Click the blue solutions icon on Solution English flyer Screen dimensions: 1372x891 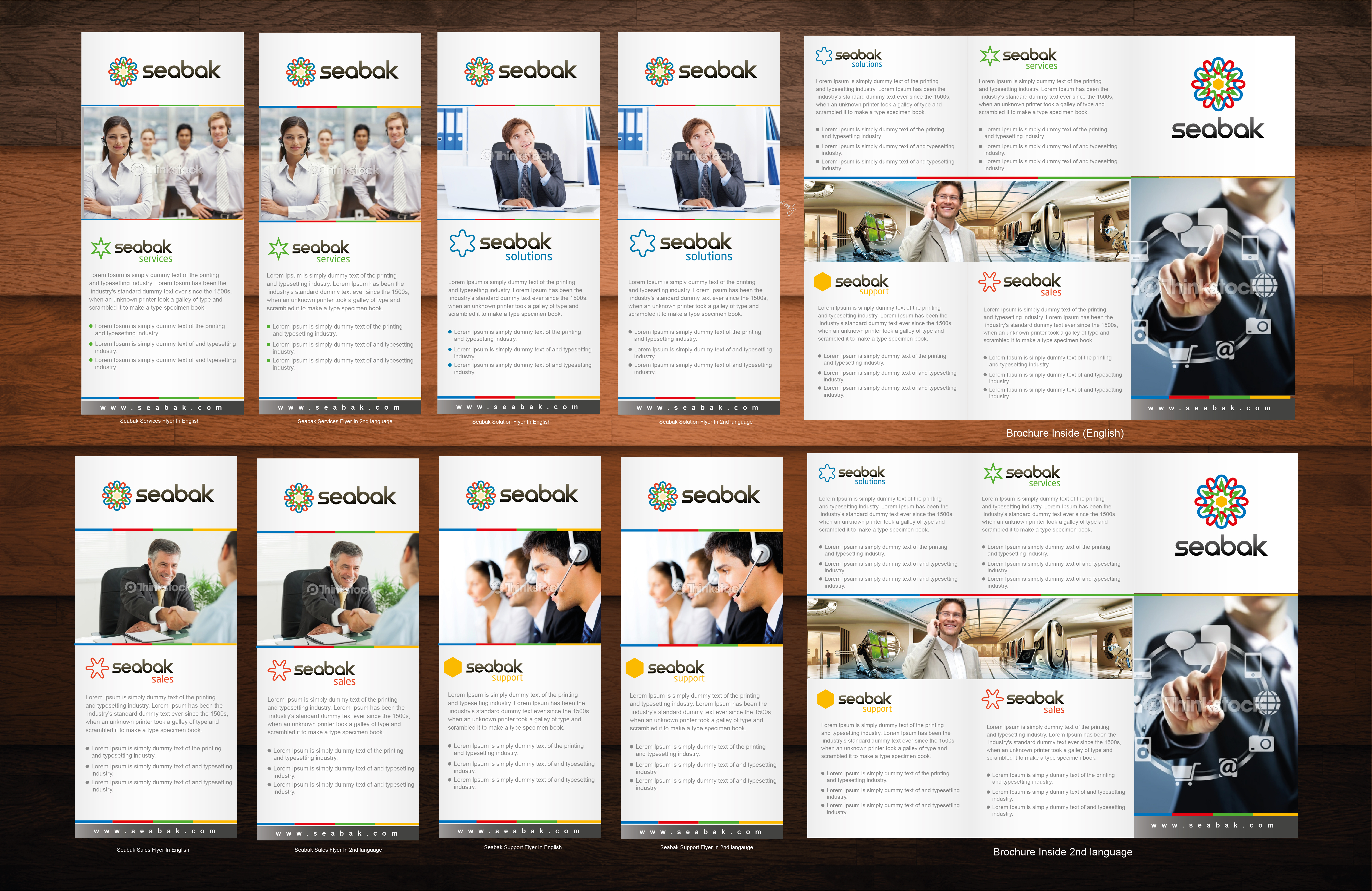tap(462, 243)
